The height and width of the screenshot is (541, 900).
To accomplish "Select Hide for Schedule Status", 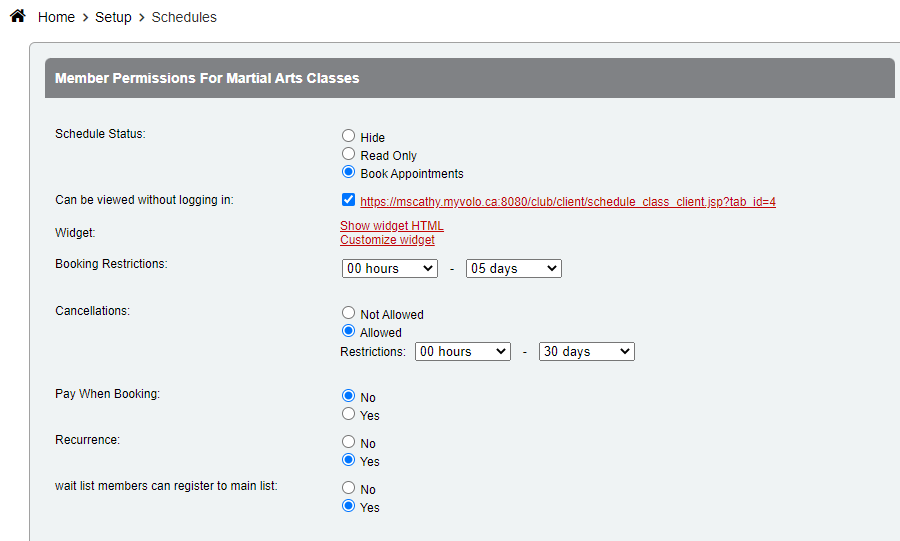I will (x=348, y=136).
